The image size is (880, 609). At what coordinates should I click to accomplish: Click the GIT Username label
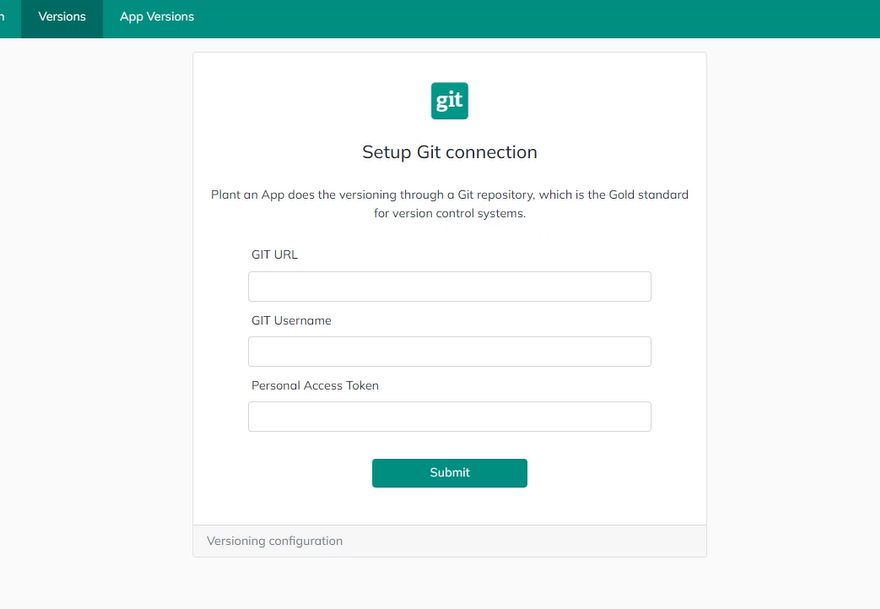291,320
